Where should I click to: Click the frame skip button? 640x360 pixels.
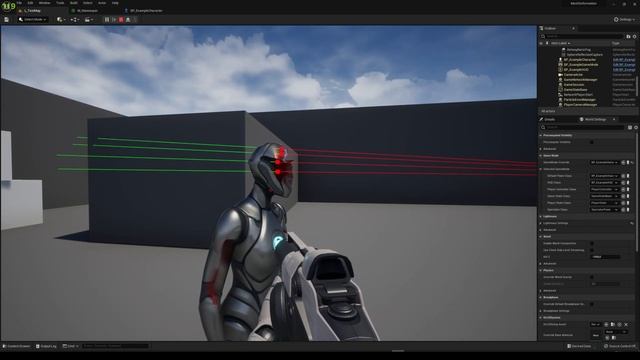click(x=114, y=20)
